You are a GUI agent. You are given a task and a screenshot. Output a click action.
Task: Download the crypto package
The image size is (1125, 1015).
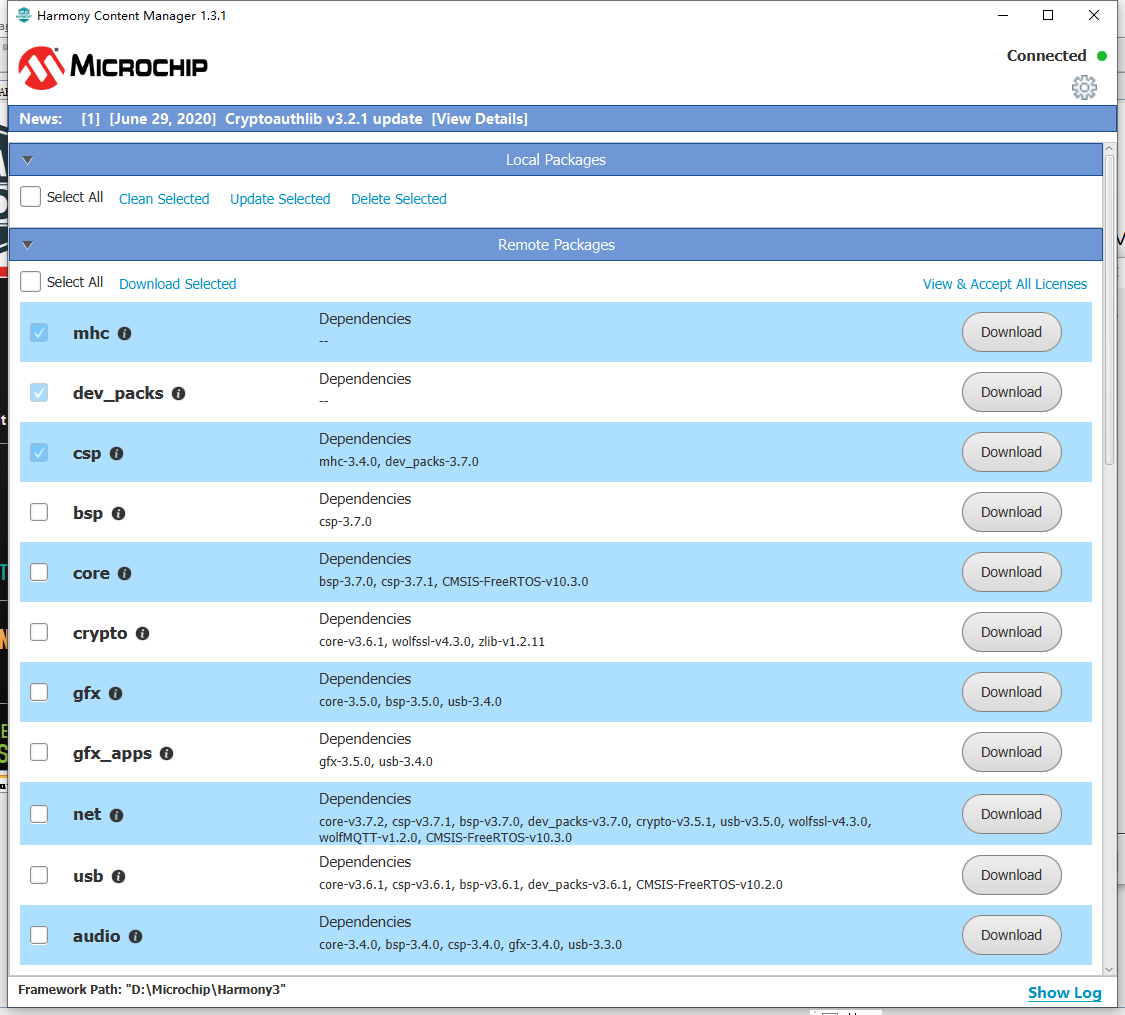(1011, 632)
